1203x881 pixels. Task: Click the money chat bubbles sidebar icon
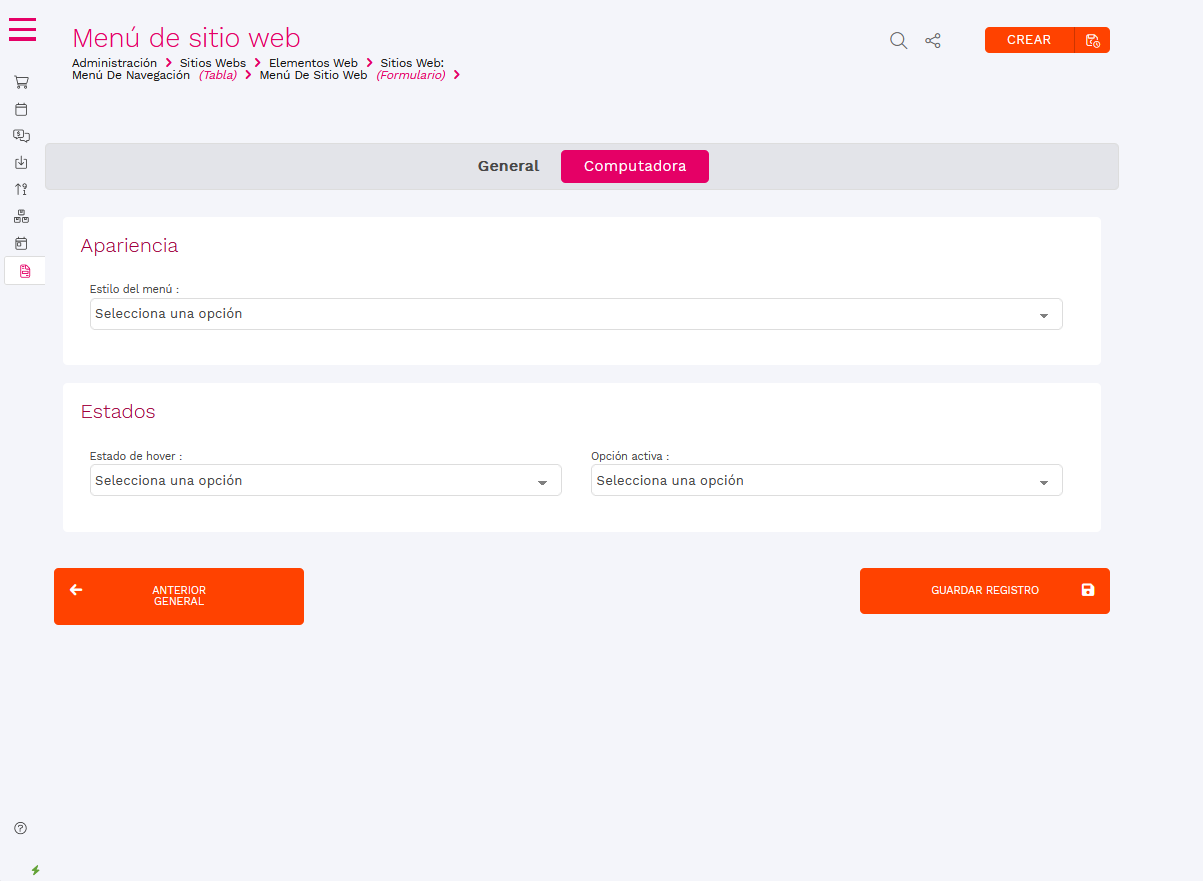(x=21, y=136)
